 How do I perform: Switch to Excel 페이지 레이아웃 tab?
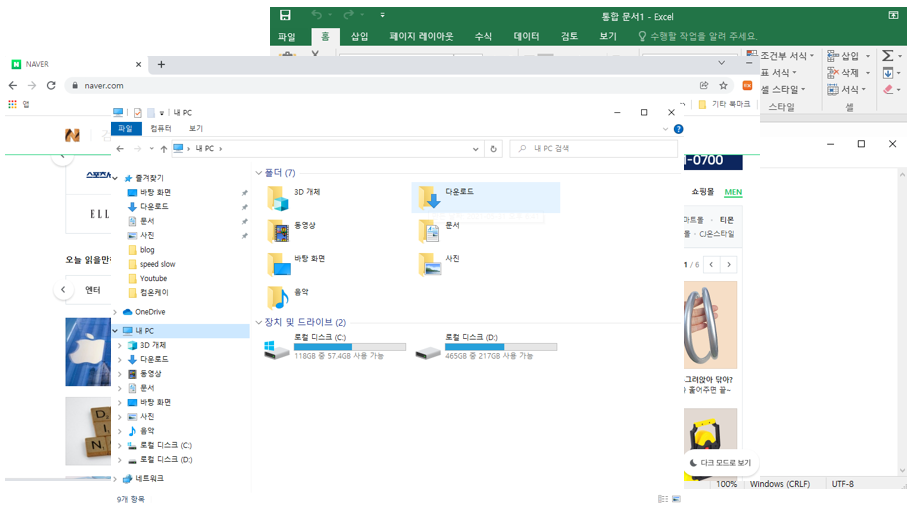(x=421, y=36)
